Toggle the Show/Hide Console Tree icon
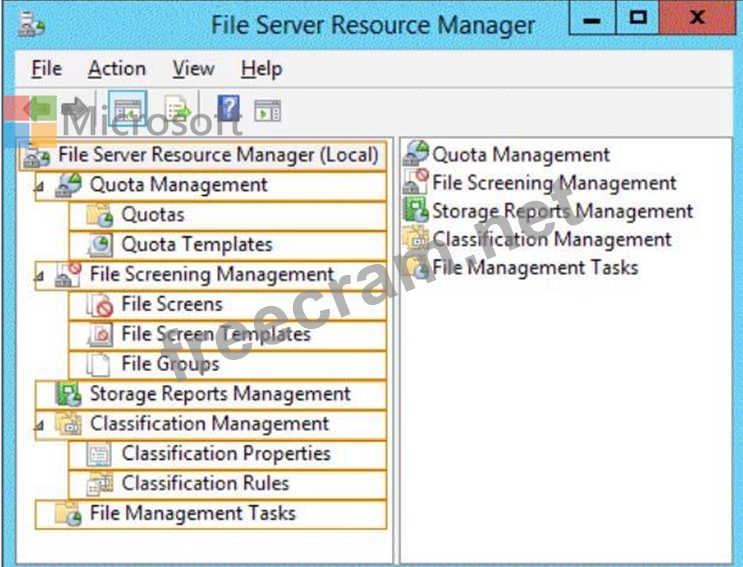Image resolution: width=743 pixels, height=567 pixels. click(x=127, y=109)
